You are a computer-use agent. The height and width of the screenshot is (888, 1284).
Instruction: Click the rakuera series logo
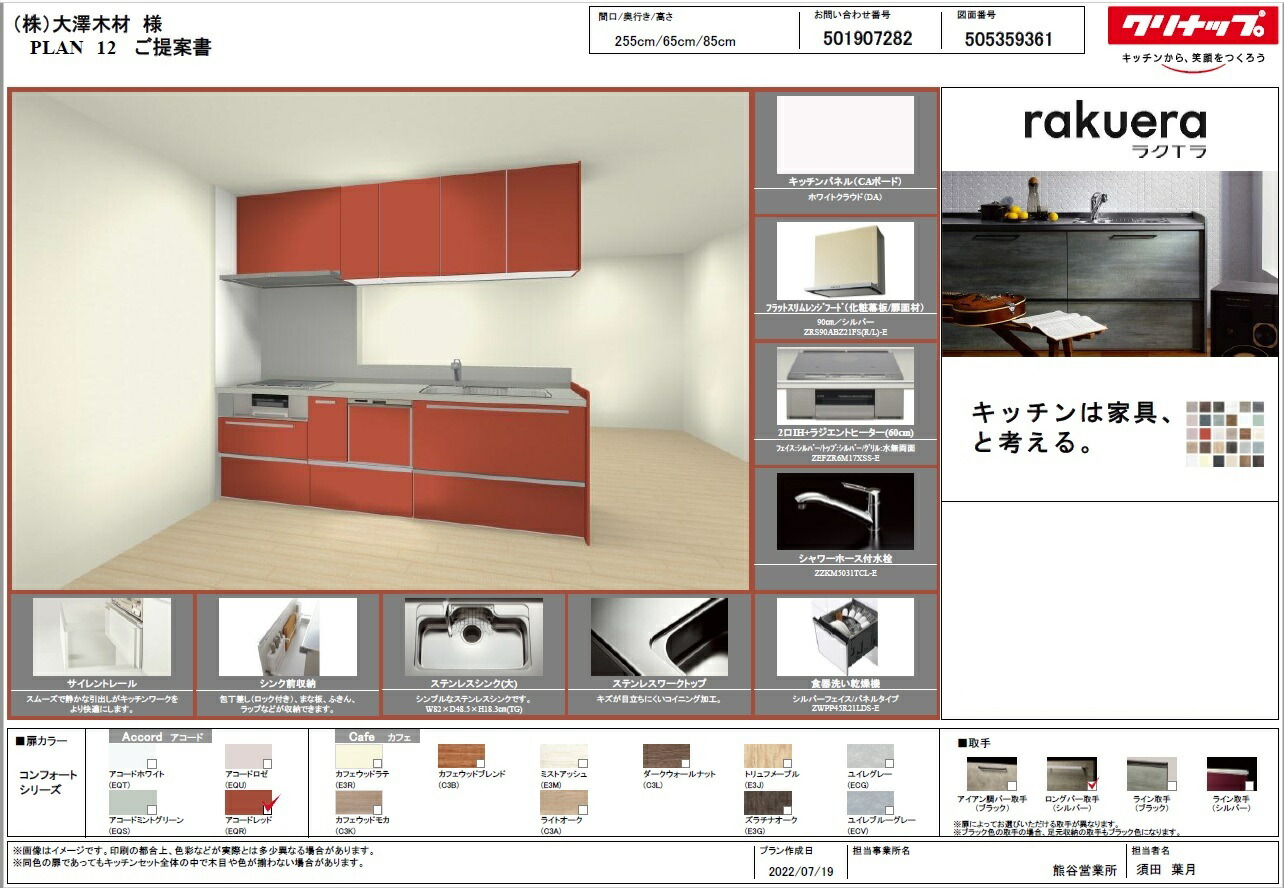tap(1115, 129)
